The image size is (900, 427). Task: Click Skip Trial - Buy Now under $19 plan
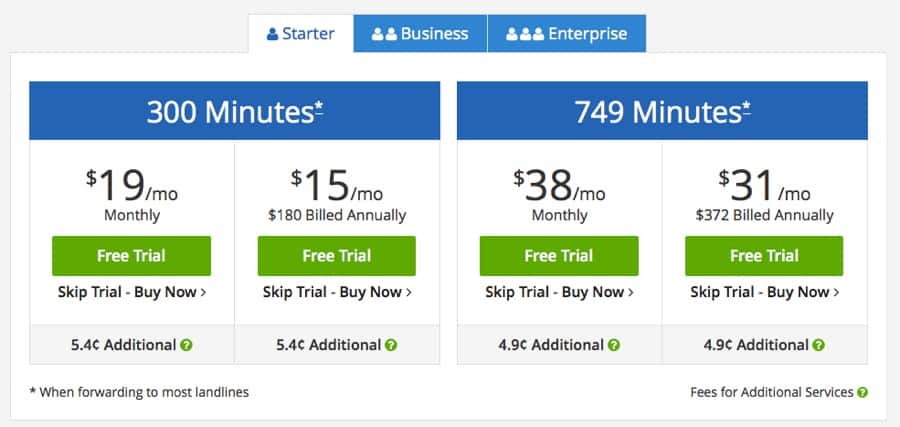point(132,292)
